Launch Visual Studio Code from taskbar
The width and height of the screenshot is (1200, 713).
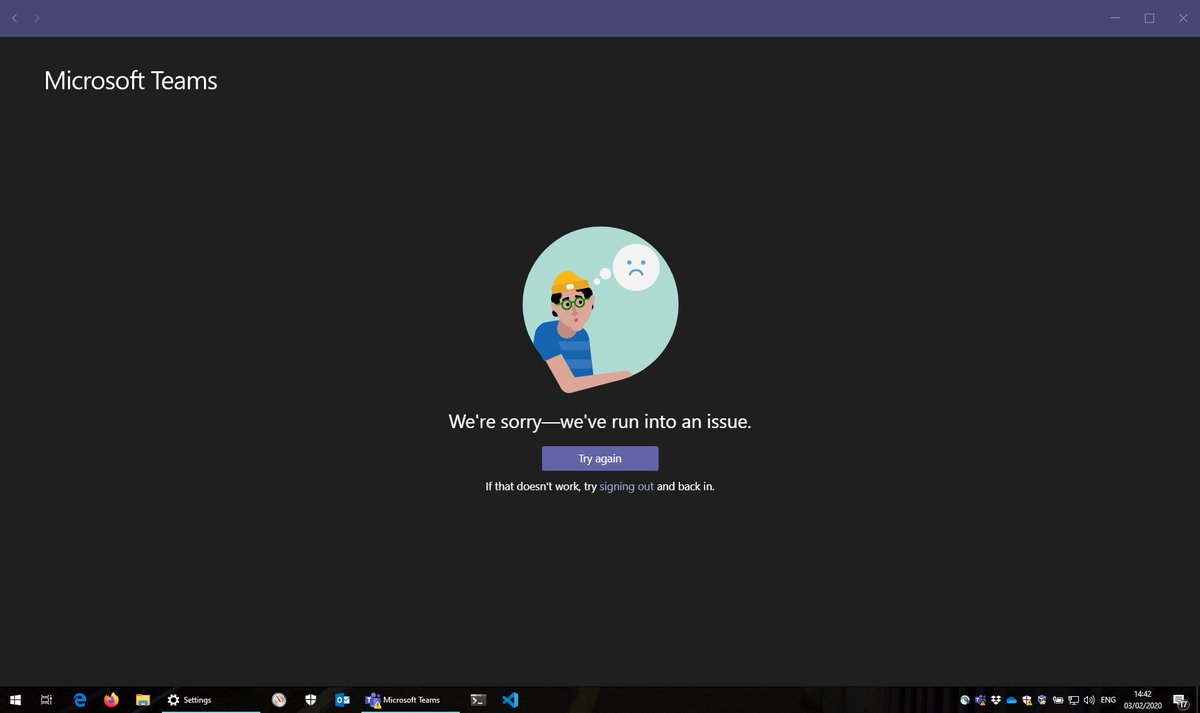[510, 700]
